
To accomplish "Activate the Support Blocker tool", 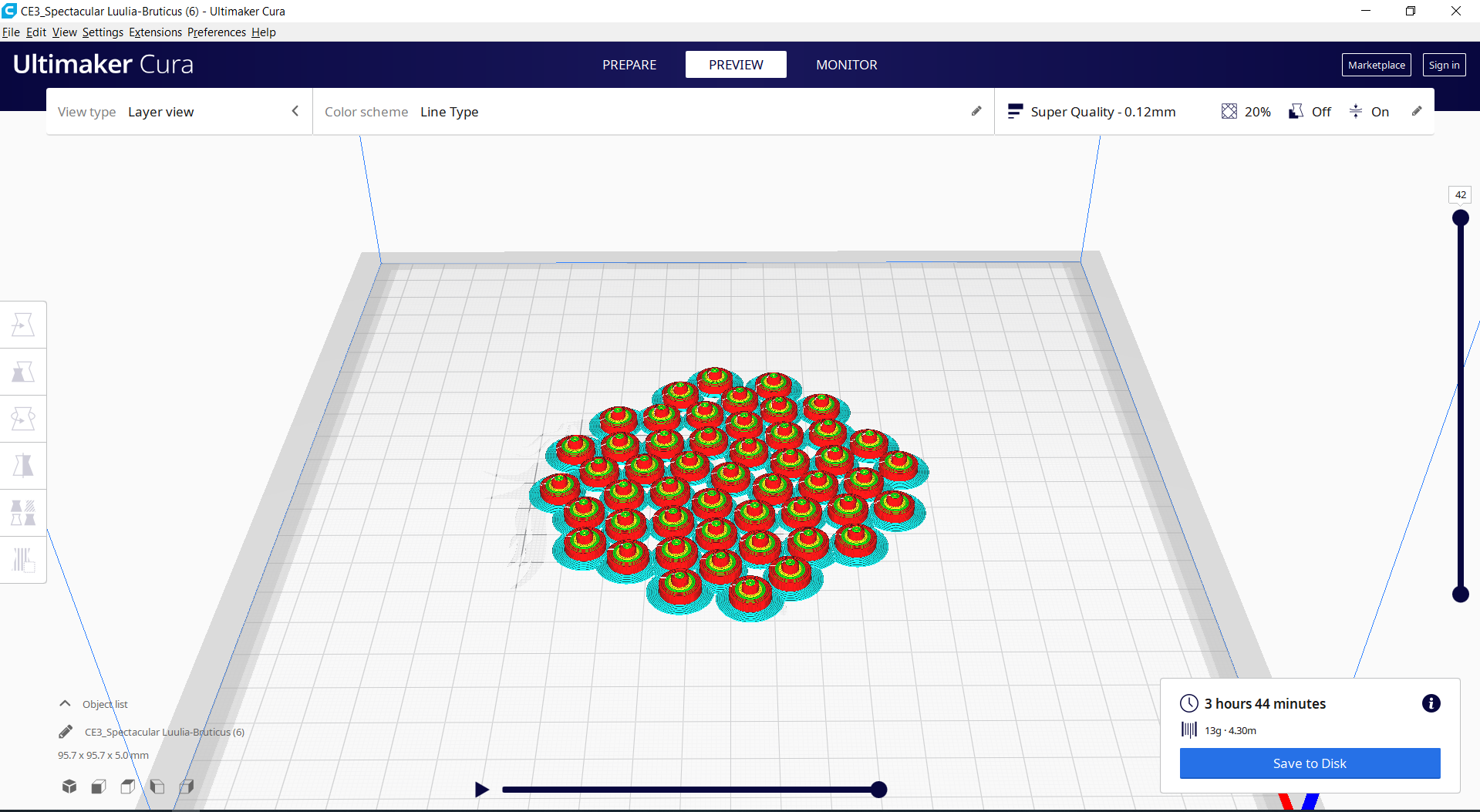I will coord(23,560).
